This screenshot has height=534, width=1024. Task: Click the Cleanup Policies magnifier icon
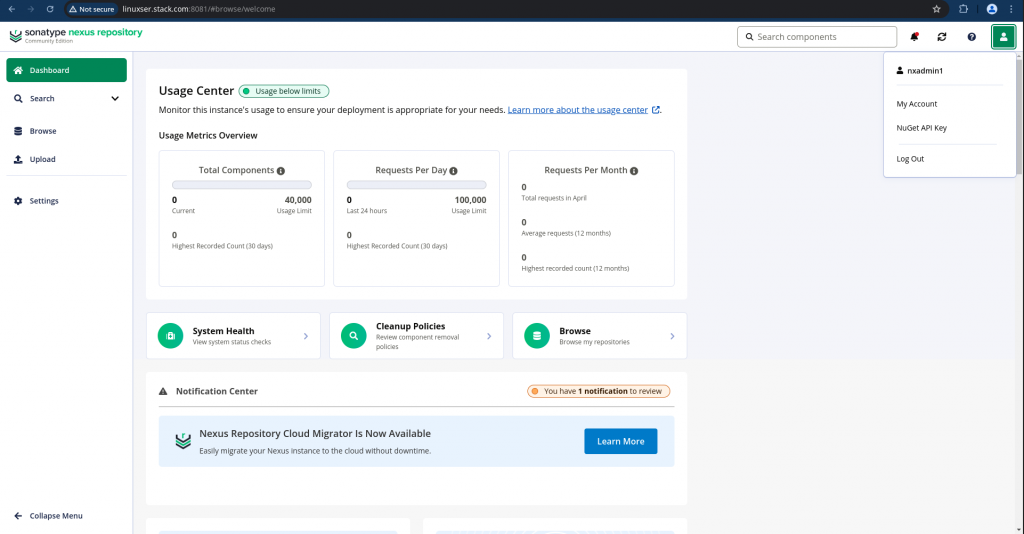point(353,336)
